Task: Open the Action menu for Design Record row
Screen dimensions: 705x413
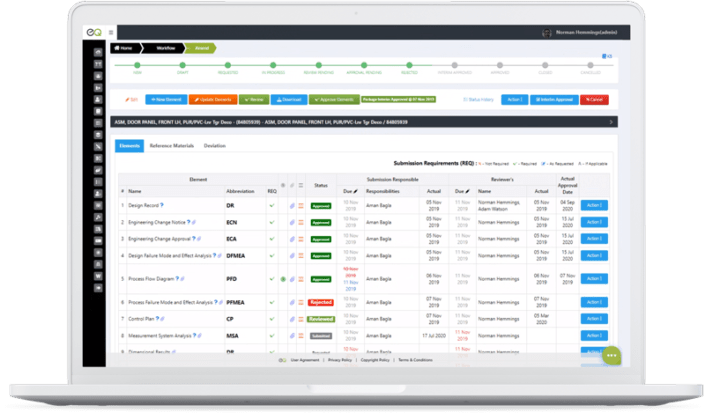Action: click(x=594, y=205)
